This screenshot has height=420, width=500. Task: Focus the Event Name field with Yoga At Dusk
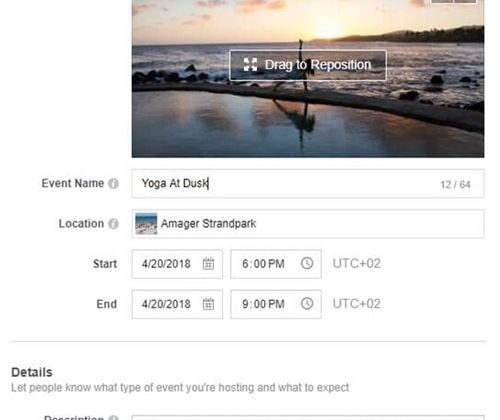tap(308, 184)
